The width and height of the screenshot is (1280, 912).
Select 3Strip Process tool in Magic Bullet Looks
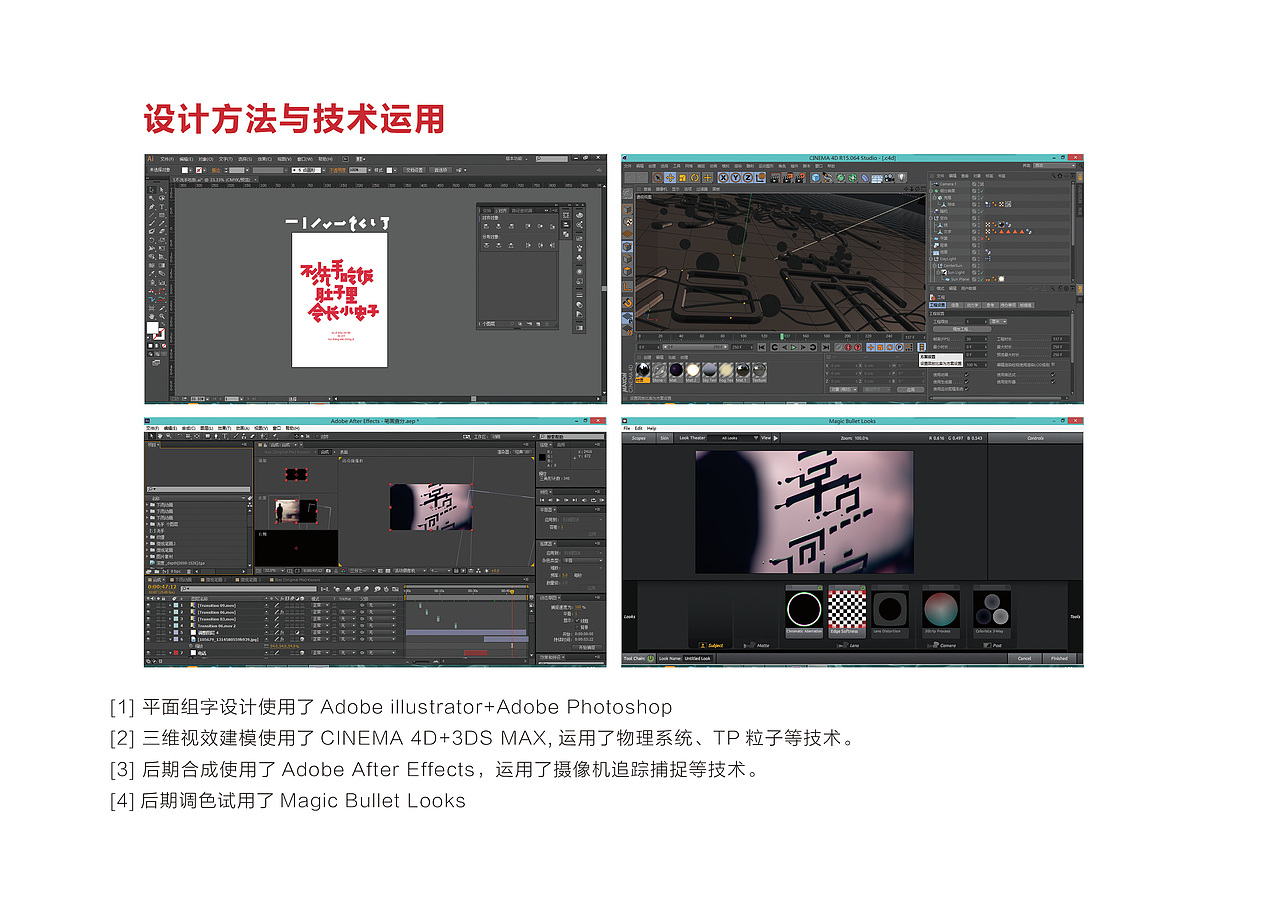click(x=941, y=611)
